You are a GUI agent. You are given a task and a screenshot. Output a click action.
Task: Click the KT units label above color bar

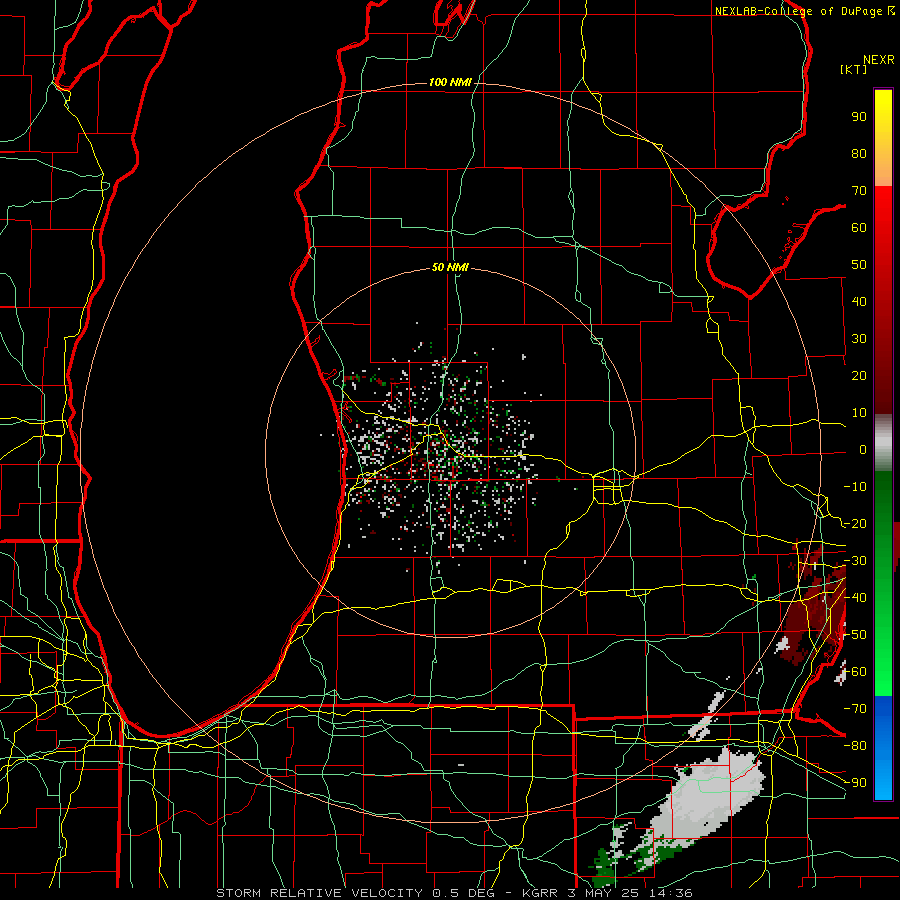[x=854, y=69]
